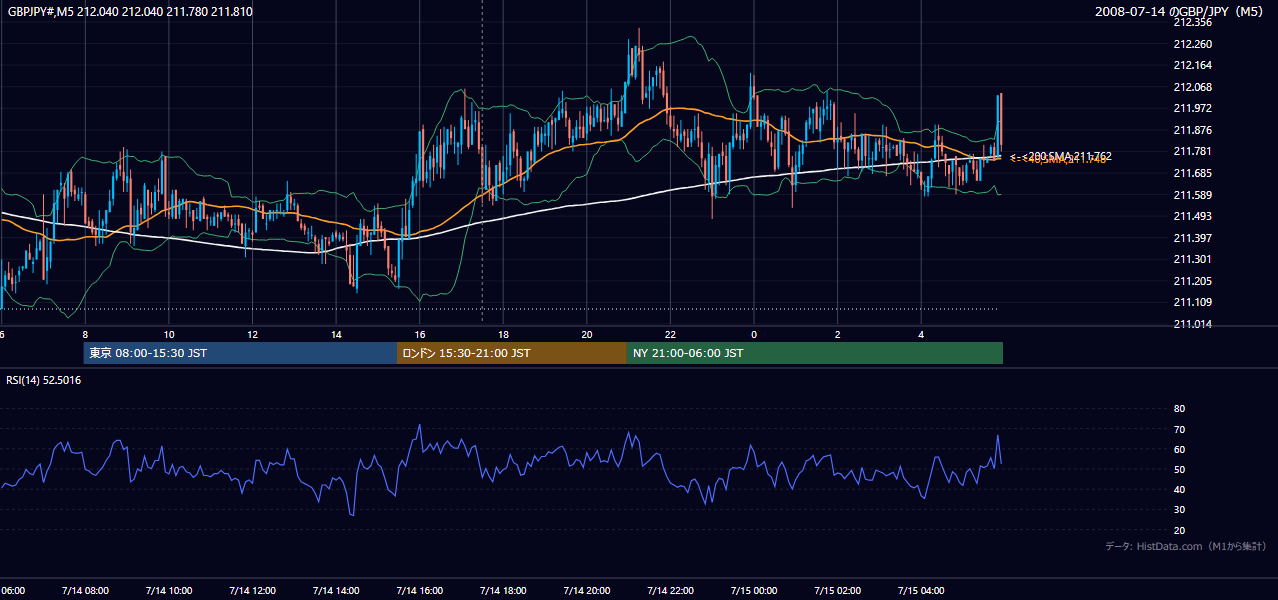The image size is (1278, 600).
Task: Click RSI scale value 20
Action: 1179,530
